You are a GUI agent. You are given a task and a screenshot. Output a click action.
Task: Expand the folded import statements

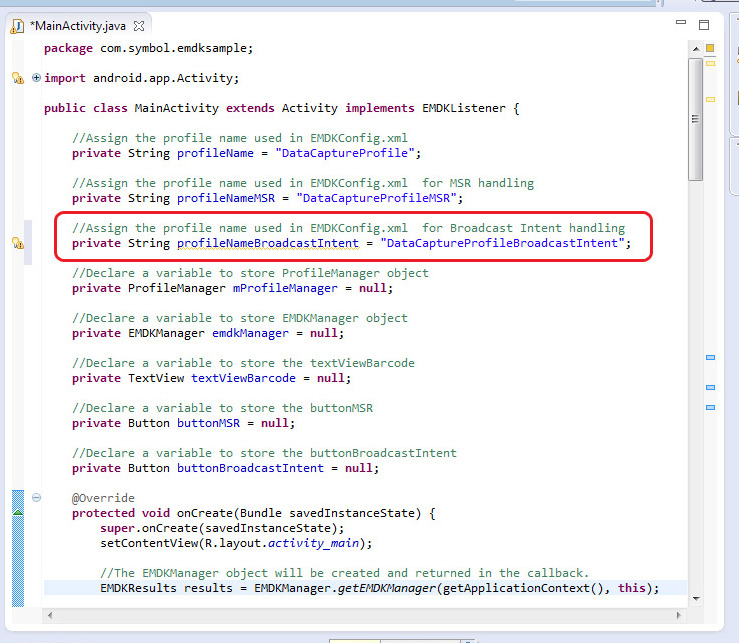tap(37, 78)
